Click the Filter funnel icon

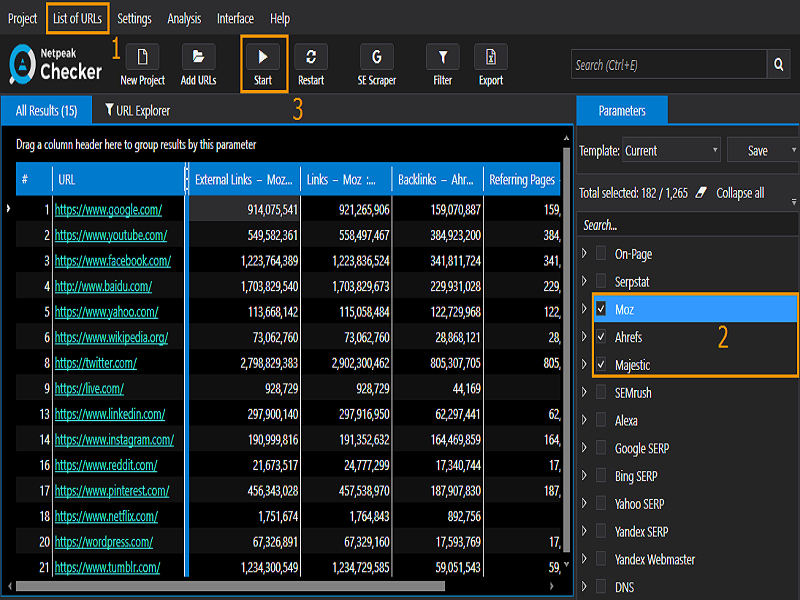click(442, 57)
